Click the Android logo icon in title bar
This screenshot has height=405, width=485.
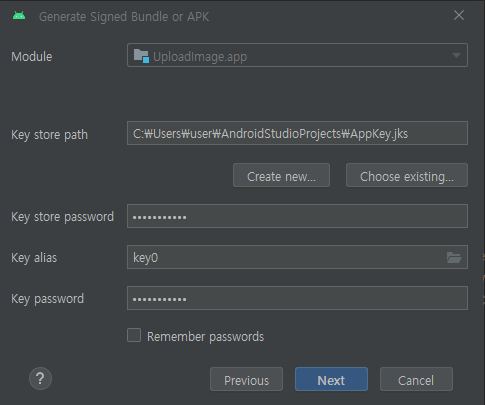click(19, 16)
